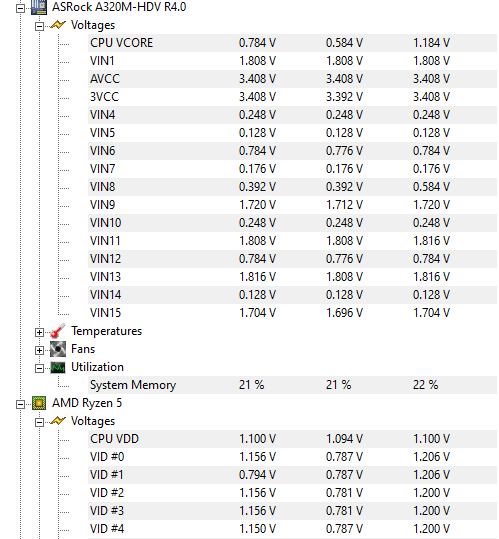Select the VIN8 voltage row

[x=292, y=187]
